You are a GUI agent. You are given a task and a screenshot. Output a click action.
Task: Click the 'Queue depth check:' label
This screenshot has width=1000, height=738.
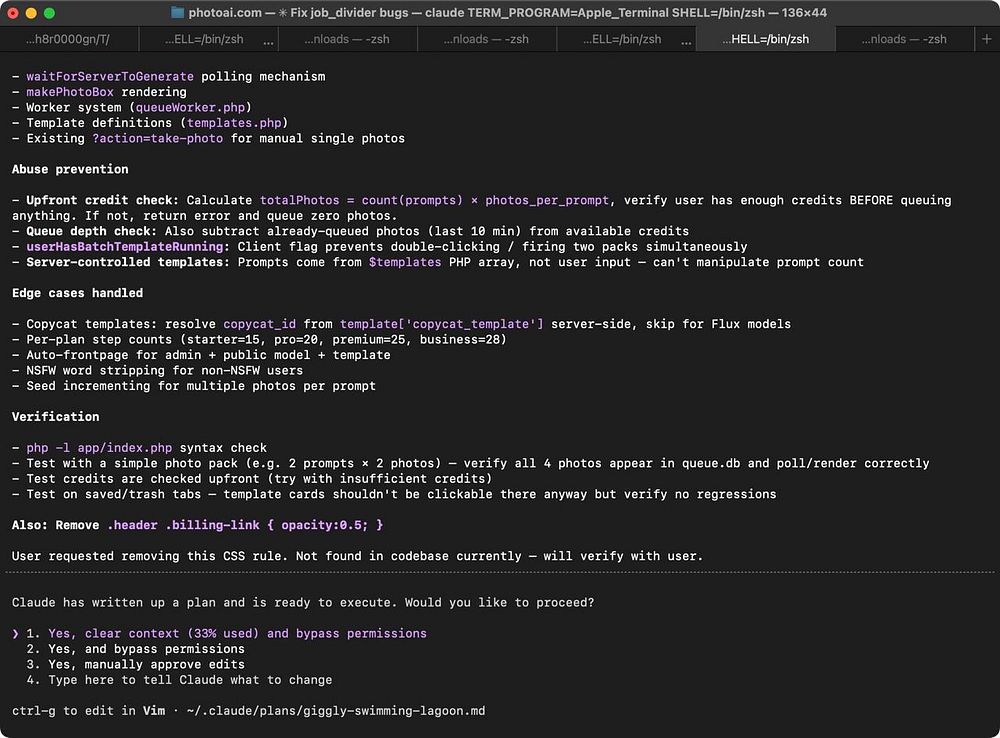pos(91,231)
